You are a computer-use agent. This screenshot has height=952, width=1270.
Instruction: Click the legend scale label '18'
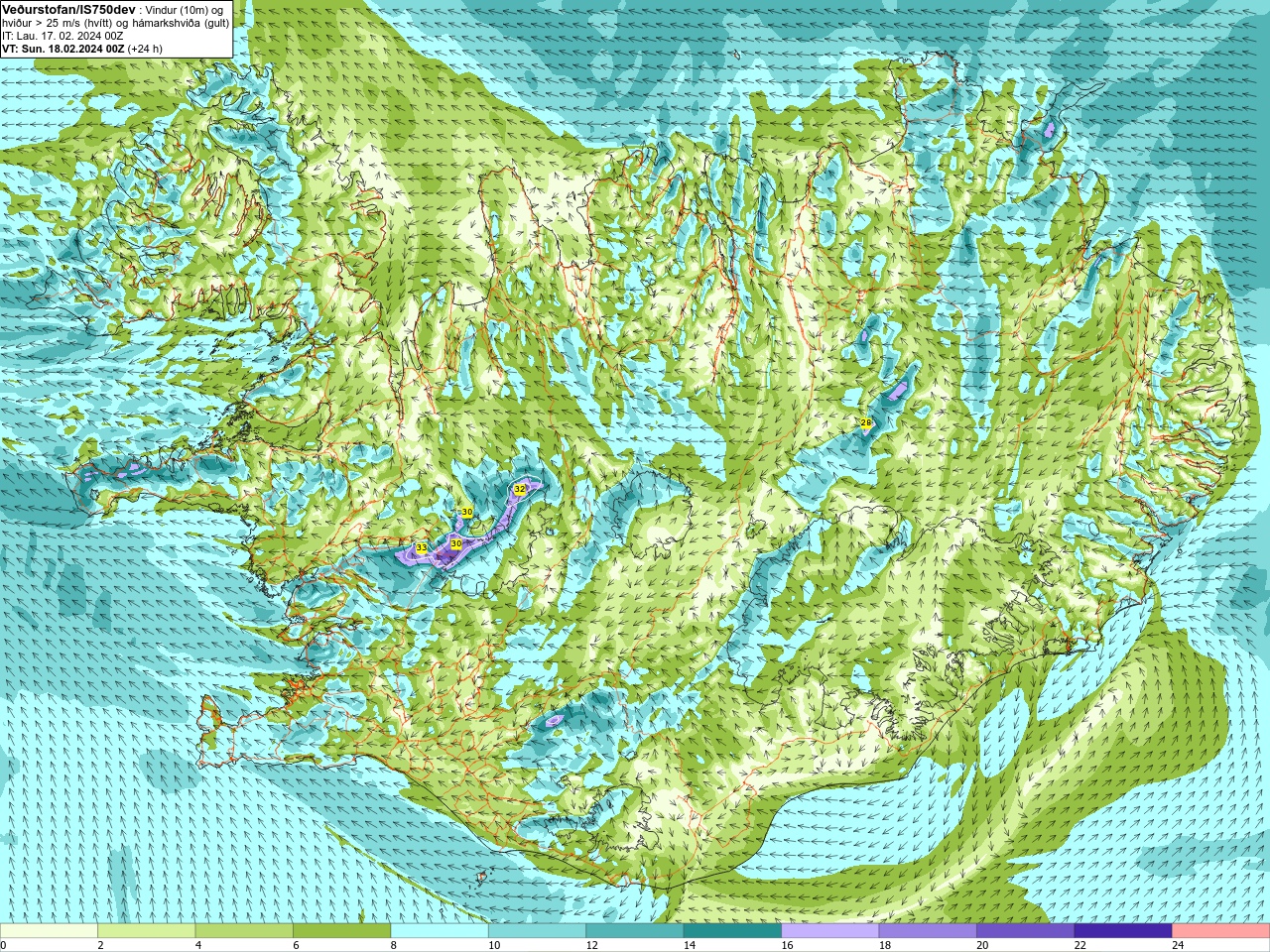pos(884,945)
